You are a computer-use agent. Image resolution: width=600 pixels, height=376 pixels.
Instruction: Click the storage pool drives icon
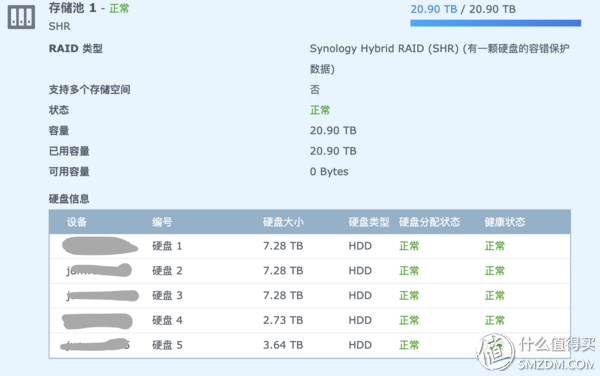(21, 16)
